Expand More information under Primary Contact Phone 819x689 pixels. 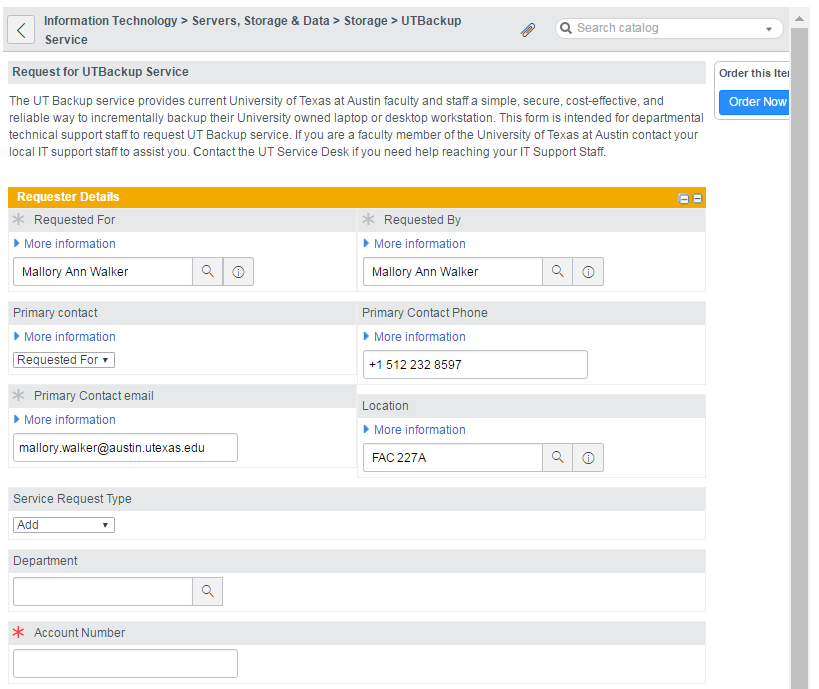click(x=415, y=337)
